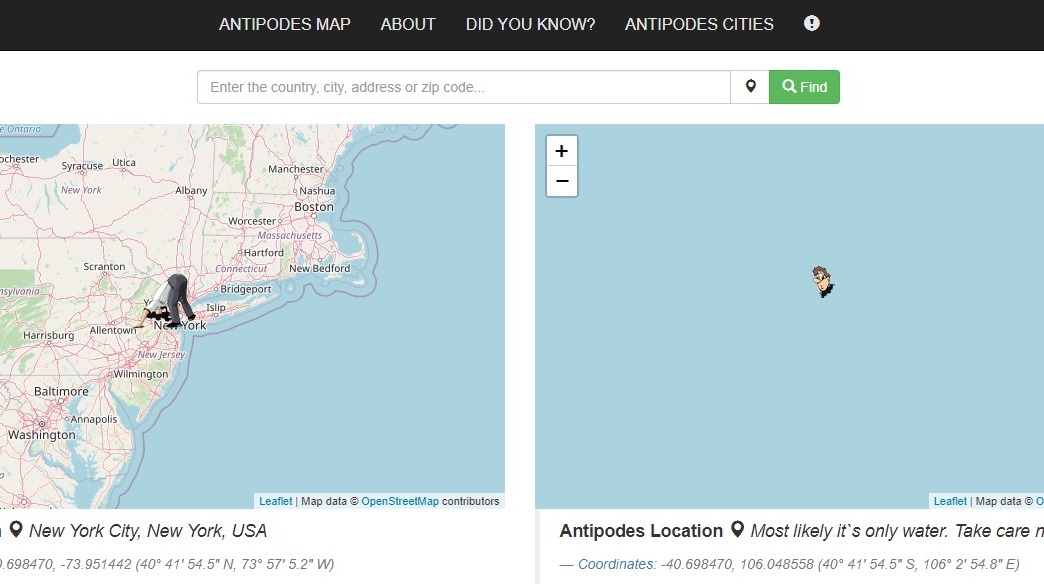This screenshot has height=587, width=1044.
Task: Open the OpenStreetMap attribution link
Action: point(399,501)
